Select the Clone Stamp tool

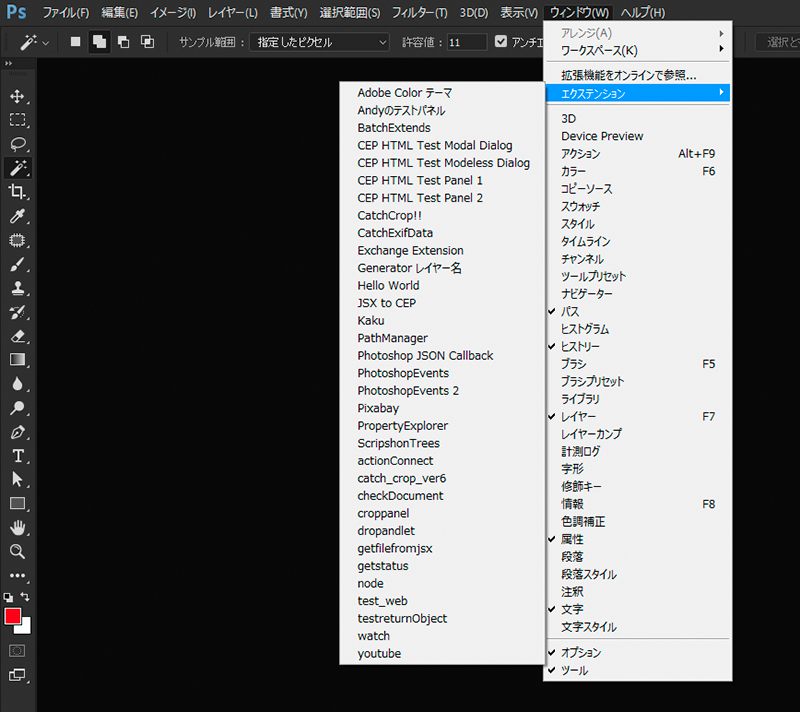coord(17,288)
